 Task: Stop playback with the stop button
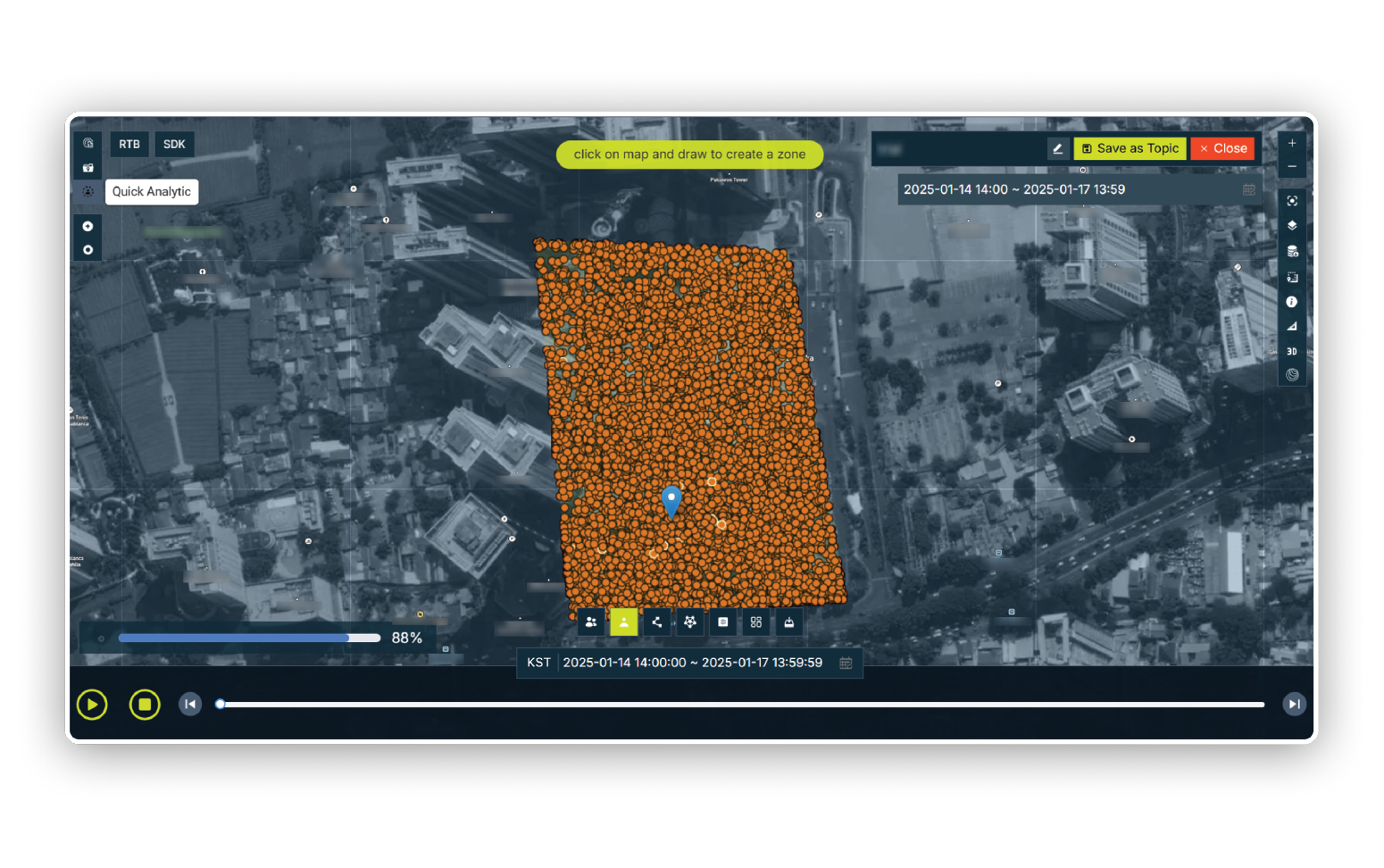[x=145, y=705]
